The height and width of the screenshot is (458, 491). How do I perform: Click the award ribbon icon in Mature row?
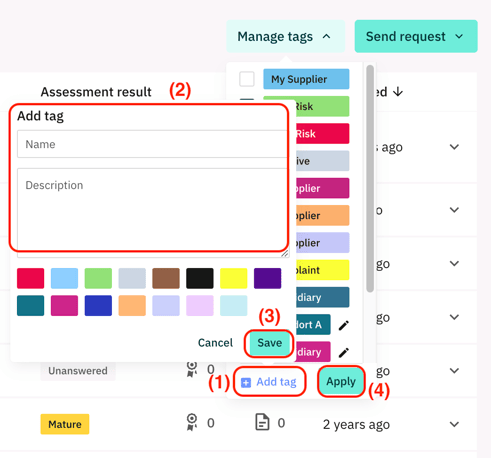(x=192, y=422)
